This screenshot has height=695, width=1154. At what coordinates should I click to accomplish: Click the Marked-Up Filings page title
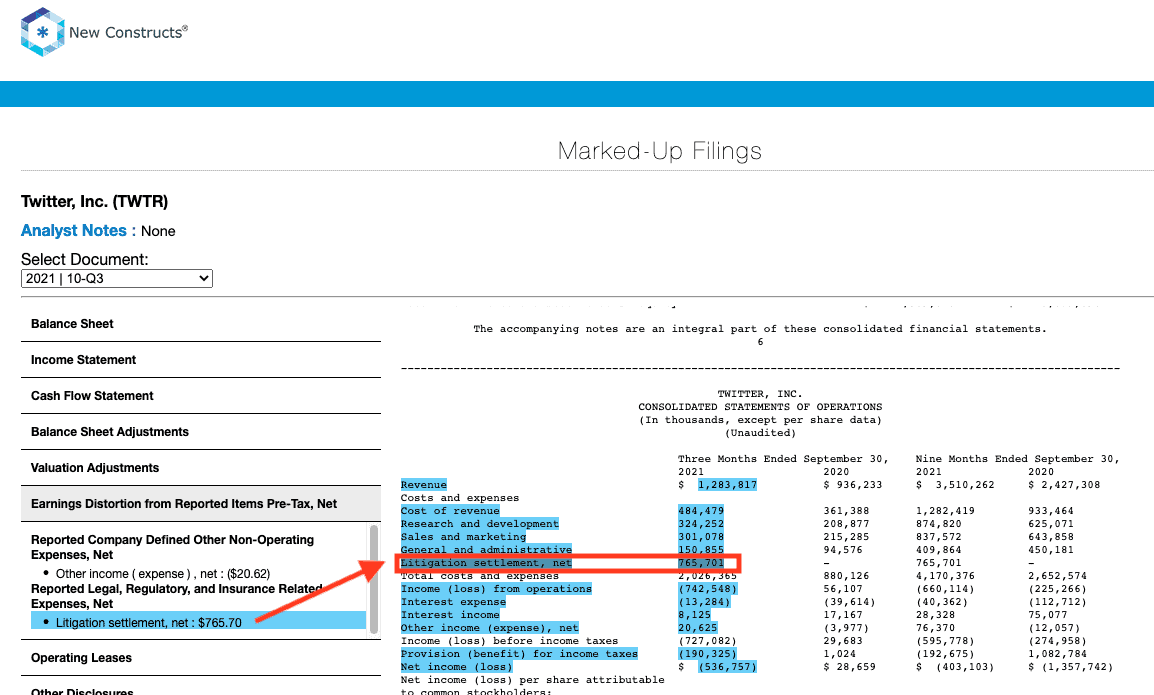(659, 150)
